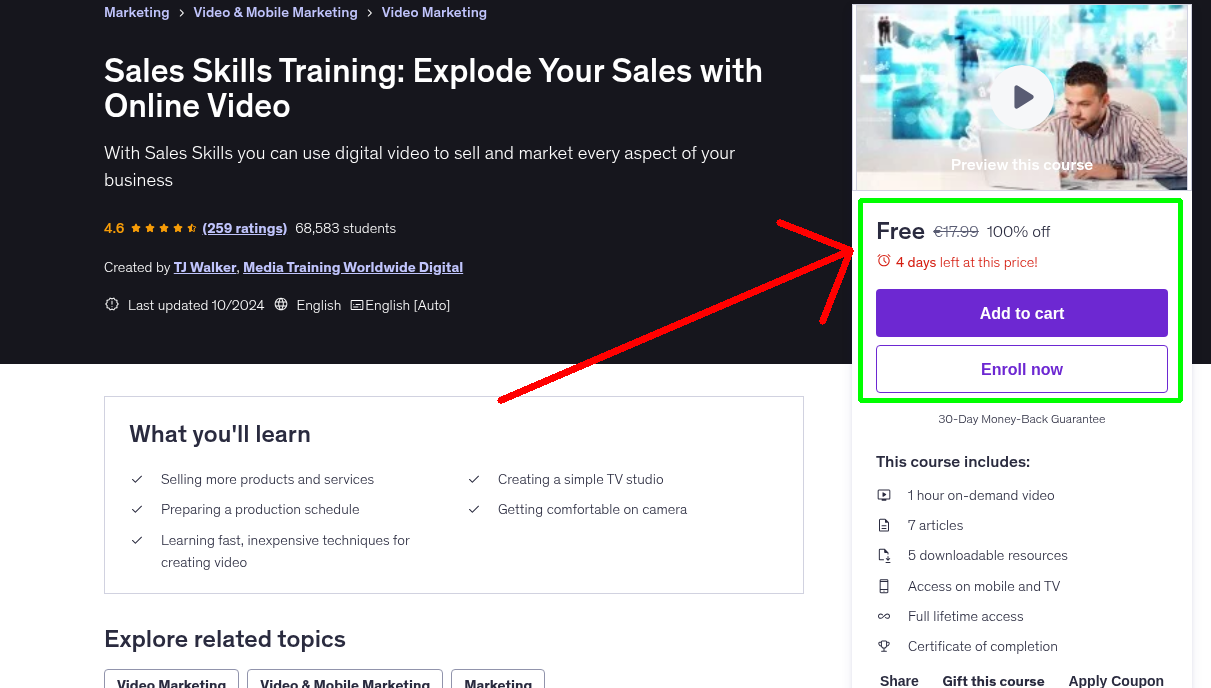The height and width of the screenshot is (688, 1211).
Task: Click the infinity icon for full lifetime access
Action: click(884, 616)
